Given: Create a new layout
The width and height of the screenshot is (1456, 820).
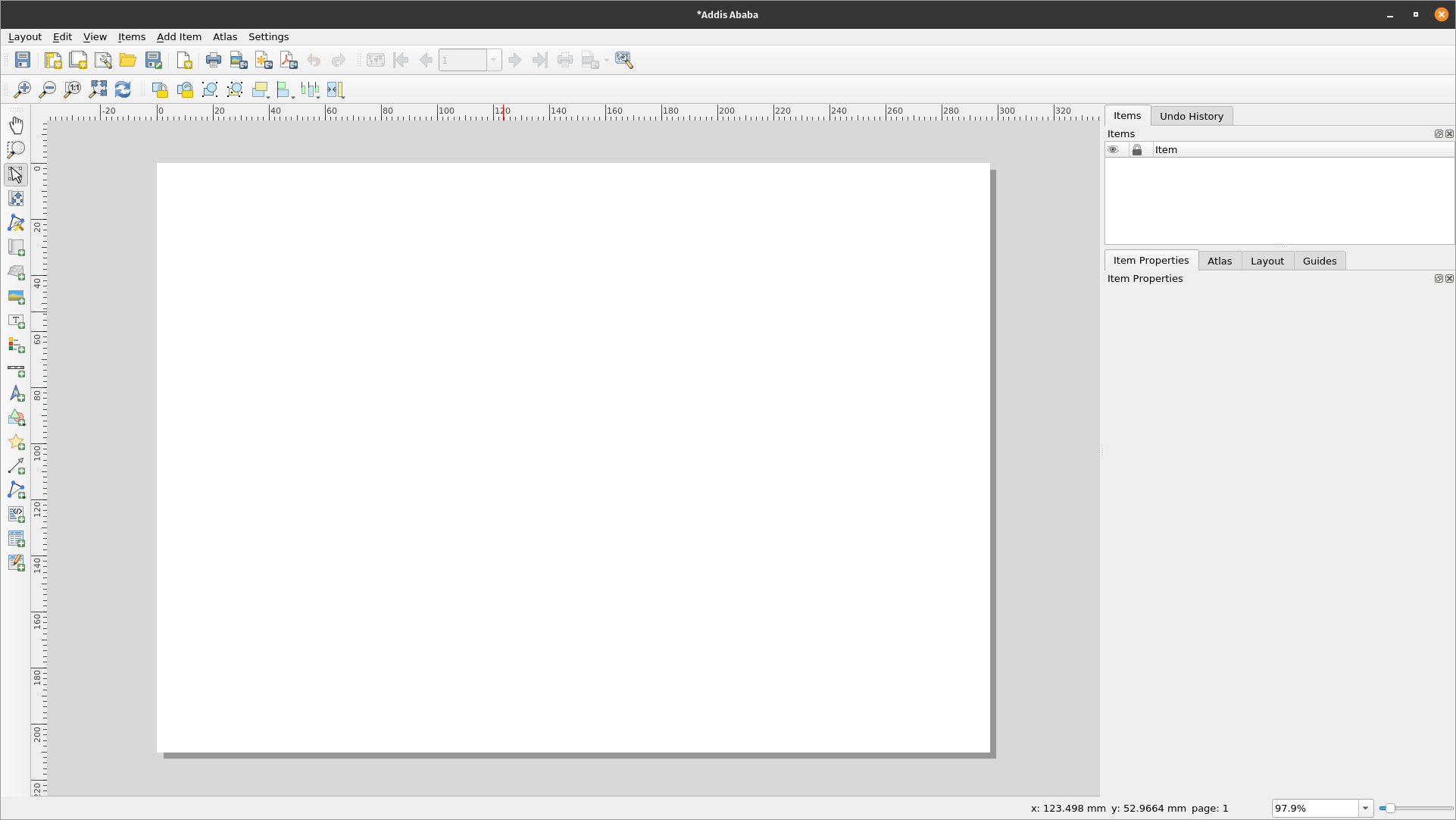Looking at the screenshot, I should pyautogui.click(x=53, y=60).
